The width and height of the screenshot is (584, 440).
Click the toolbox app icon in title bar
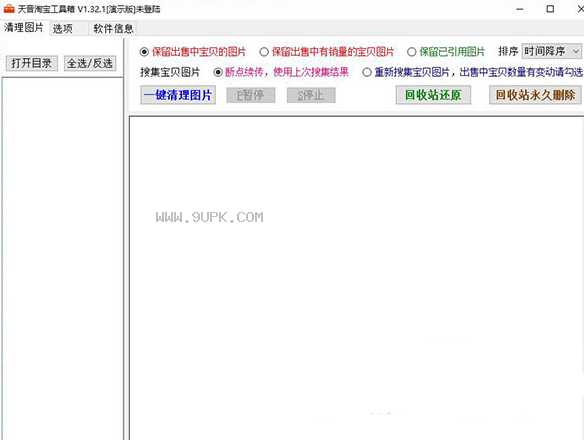coord(9,9)
